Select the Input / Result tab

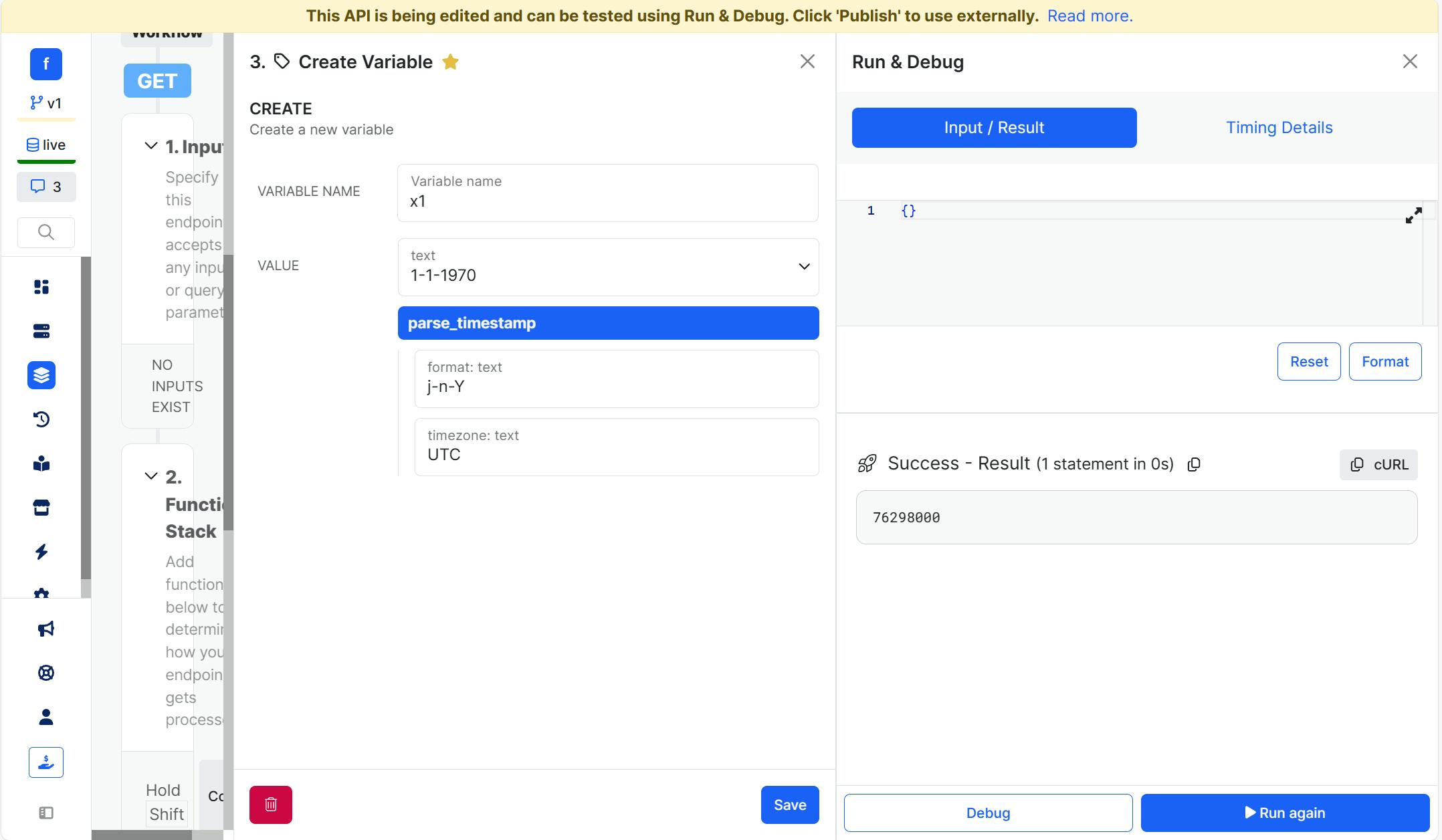(x=994, y=128)
